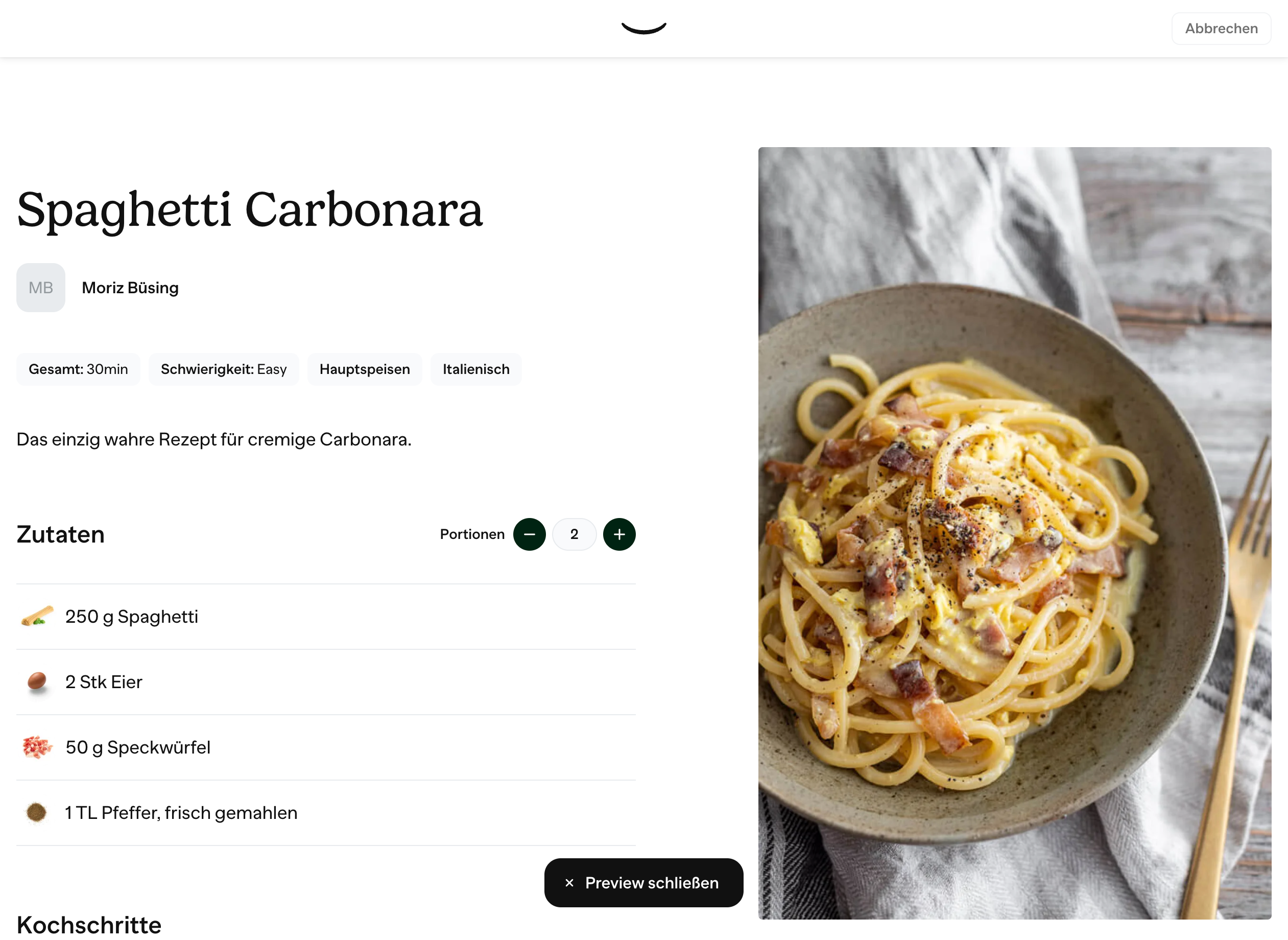
Task: Increase portions with the plus button
Action: 618,534
